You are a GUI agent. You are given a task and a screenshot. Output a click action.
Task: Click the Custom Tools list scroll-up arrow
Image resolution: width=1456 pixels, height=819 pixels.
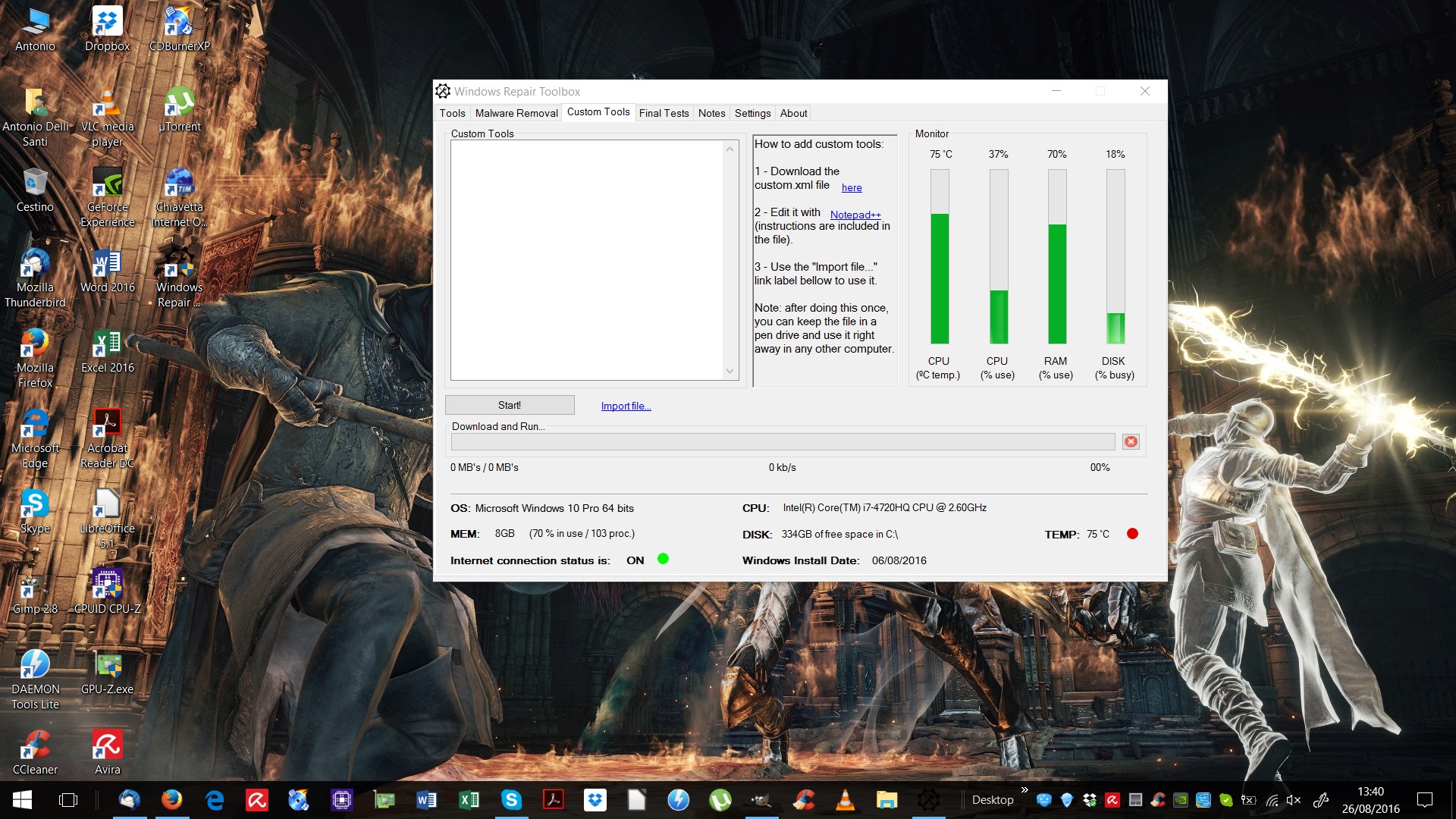[730, 149]
